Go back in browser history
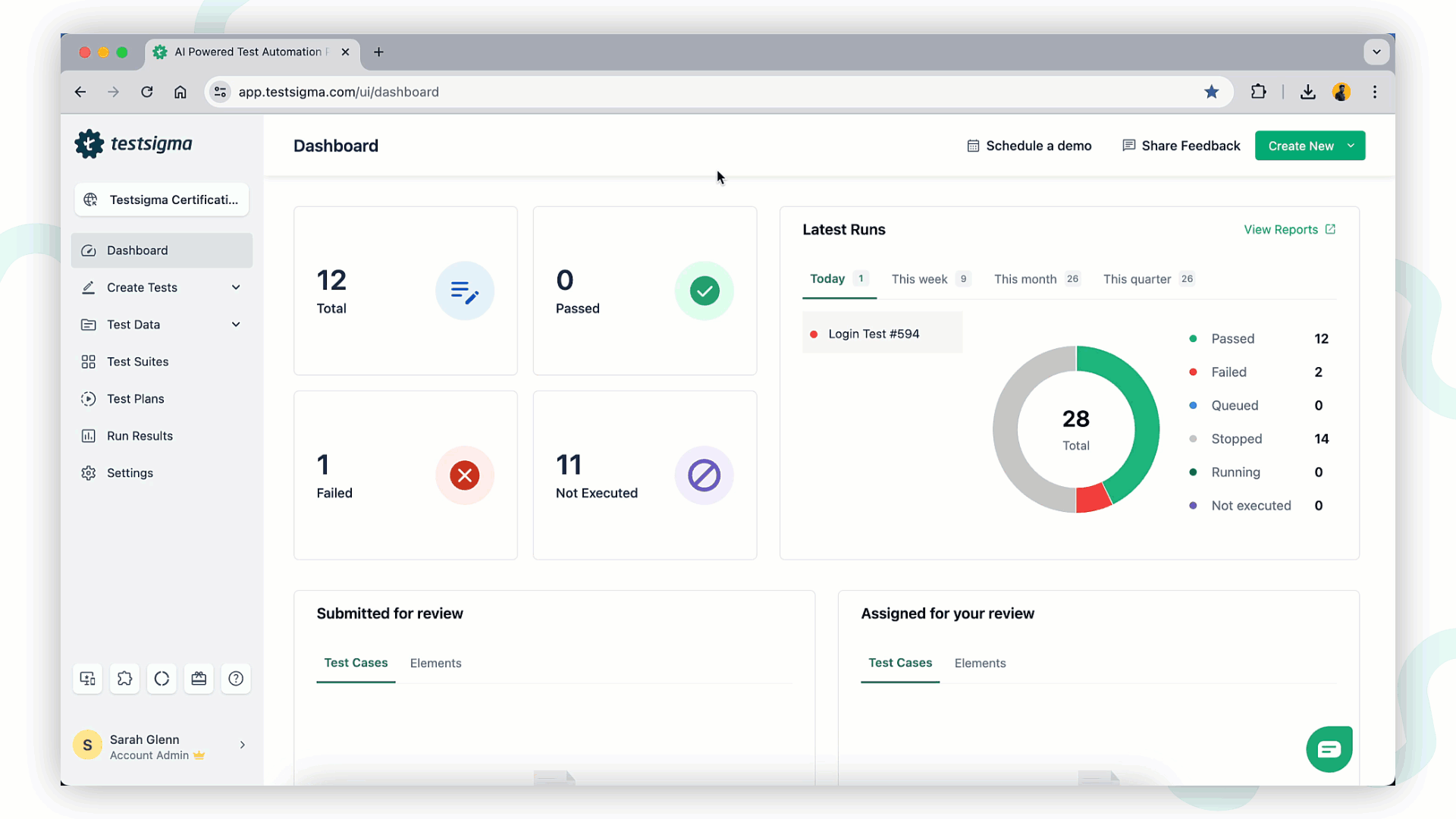Image resolution: width=1456 pixels, height=819 pixels. (x=80, y=92)
